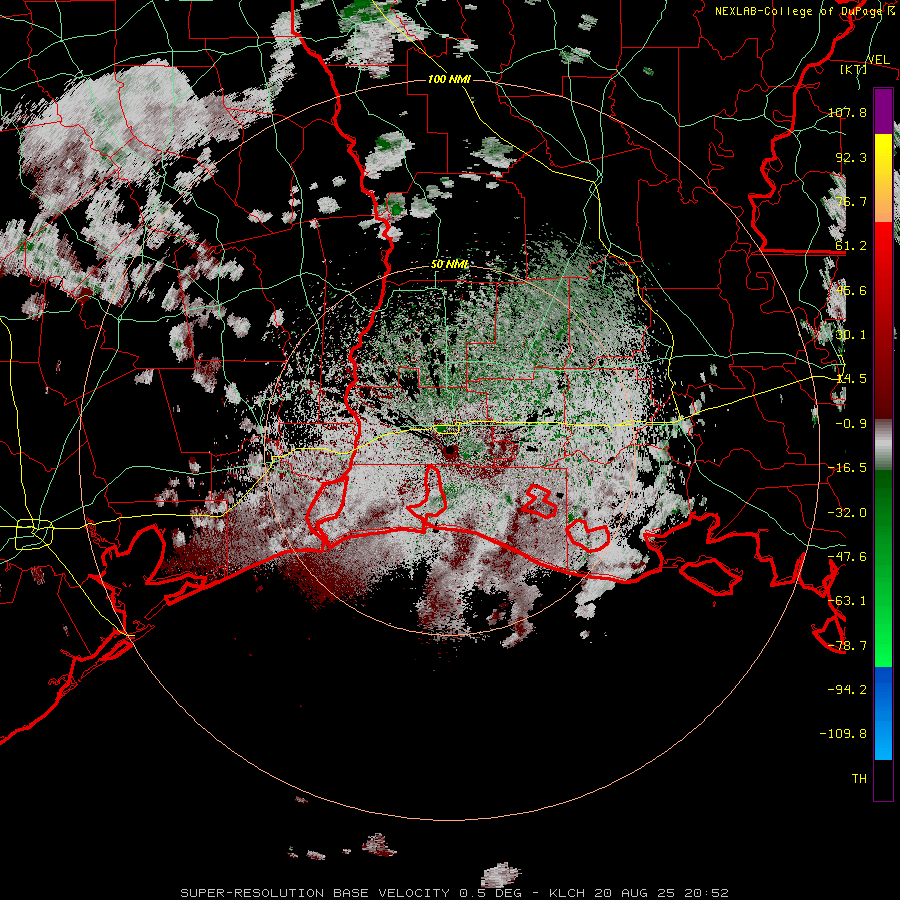Click the VEL legend title

[x=878, y=60]
